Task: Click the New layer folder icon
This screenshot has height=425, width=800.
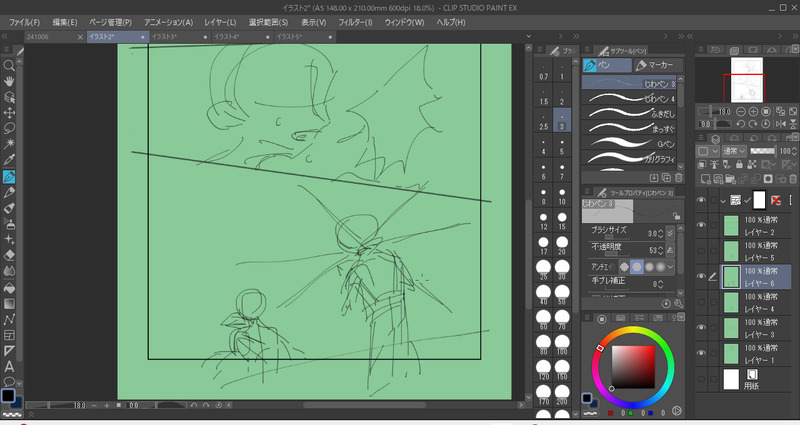Action: pyautogui.click(x=731, y=179)
